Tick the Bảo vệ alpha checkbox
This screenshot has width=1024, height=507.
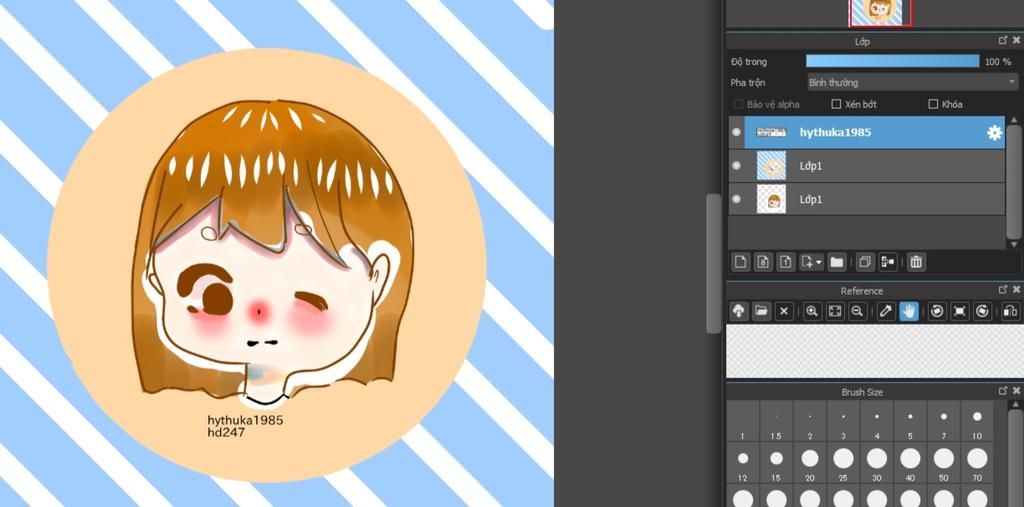click(739, 104)
